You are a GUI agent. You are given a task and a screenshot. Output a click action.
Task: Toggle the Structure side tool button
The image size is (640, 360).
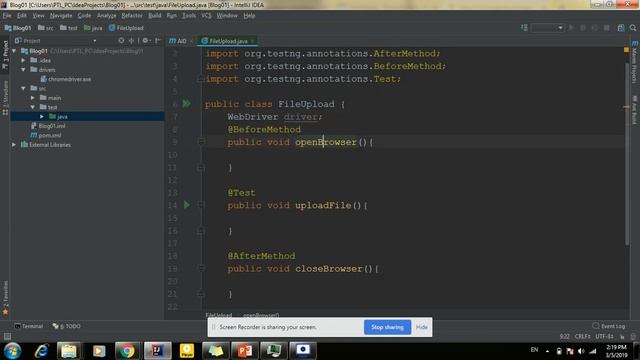pos(5,98)
